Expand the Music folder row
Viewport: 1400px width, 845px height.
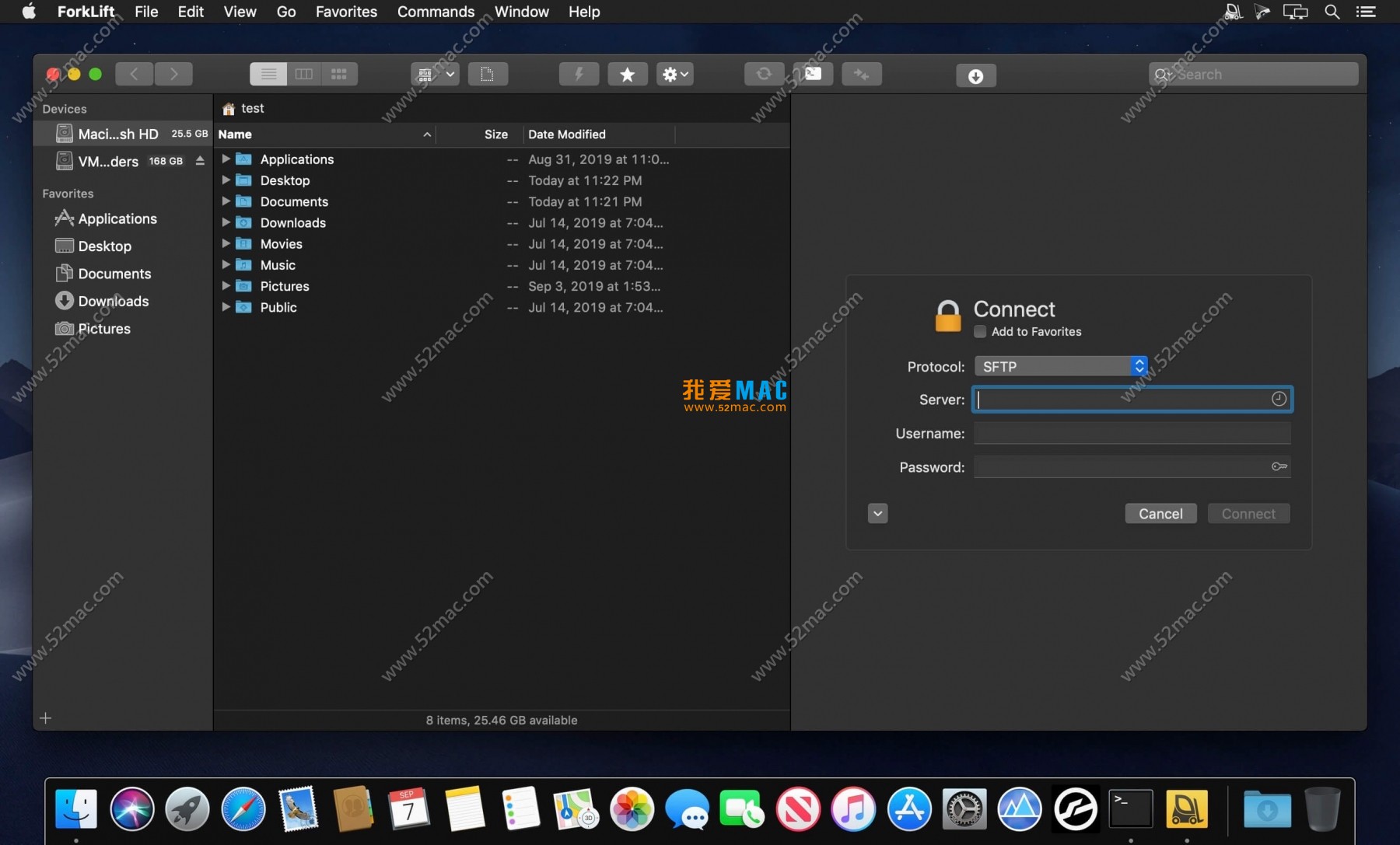tap(226, 264)
